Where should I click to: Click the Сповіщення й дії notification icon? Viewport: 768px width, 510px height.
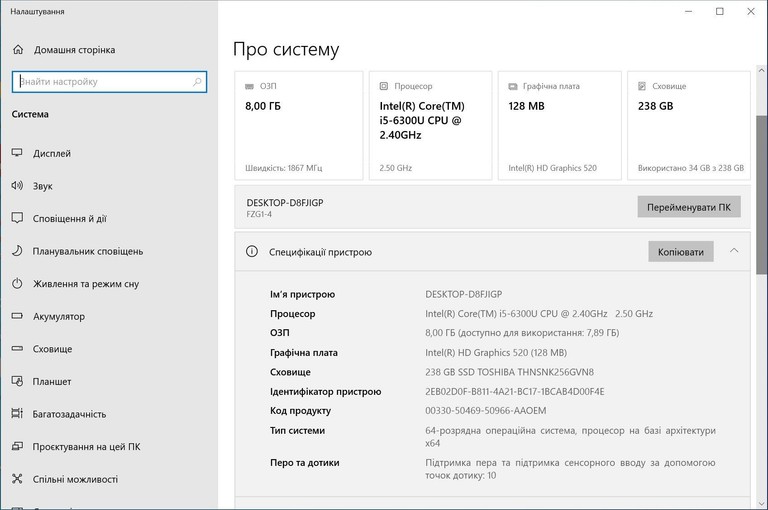[x=17, y=218]
